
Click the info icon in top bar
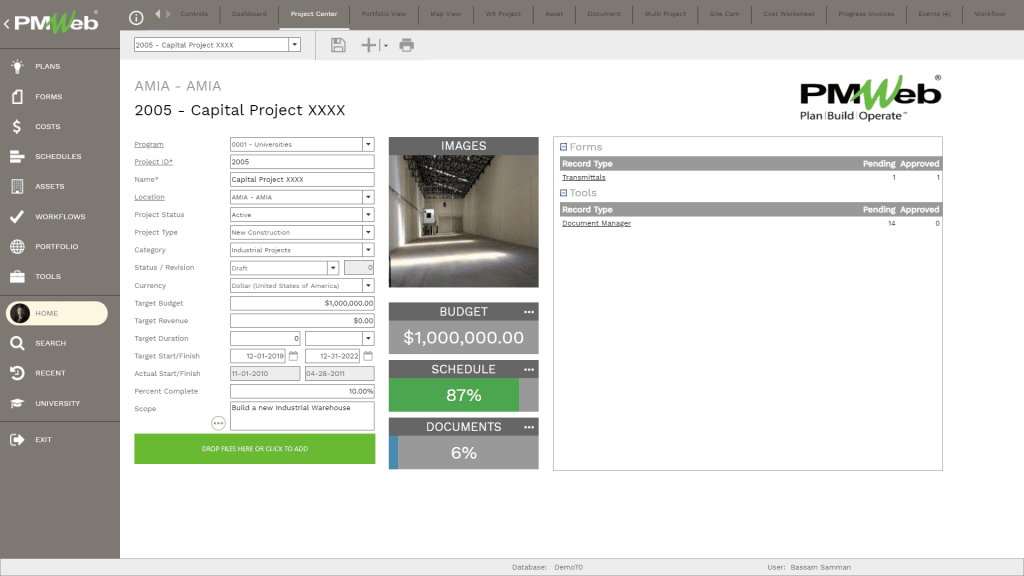137,17
